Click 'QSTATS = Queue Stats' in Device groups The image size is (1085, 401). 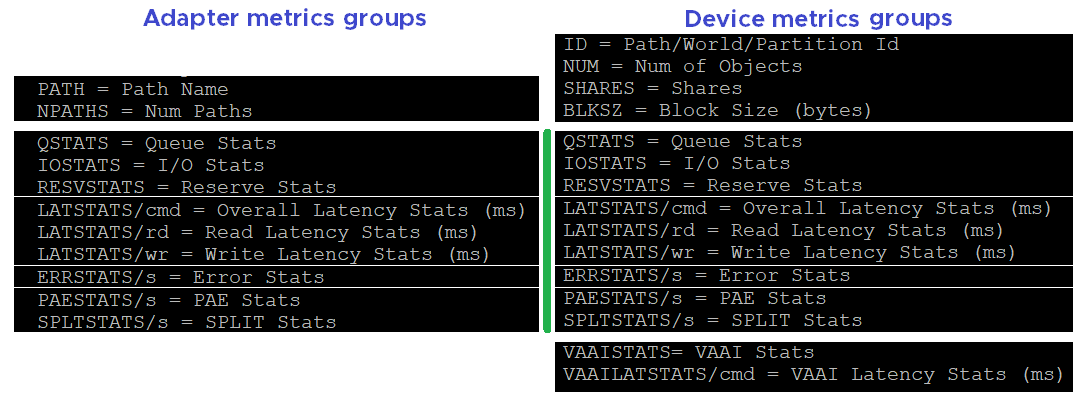683,142
